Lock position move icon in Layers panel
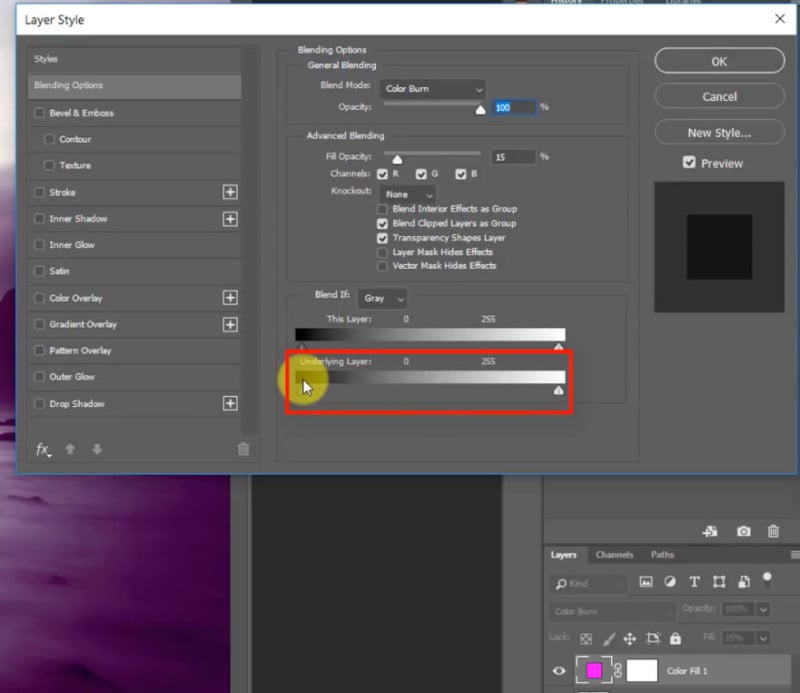 pyautogui.click(x=630, y=638)
